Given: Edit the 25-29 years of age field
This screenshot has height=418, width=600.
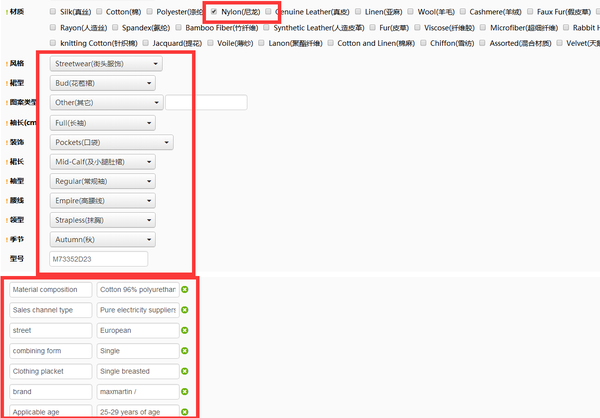Looking at the screenshot, I should 138,411.
